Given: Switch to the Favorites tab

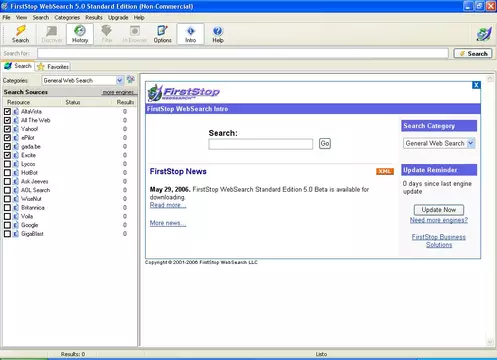Looking at the screenshot, I should pos(53,67).
